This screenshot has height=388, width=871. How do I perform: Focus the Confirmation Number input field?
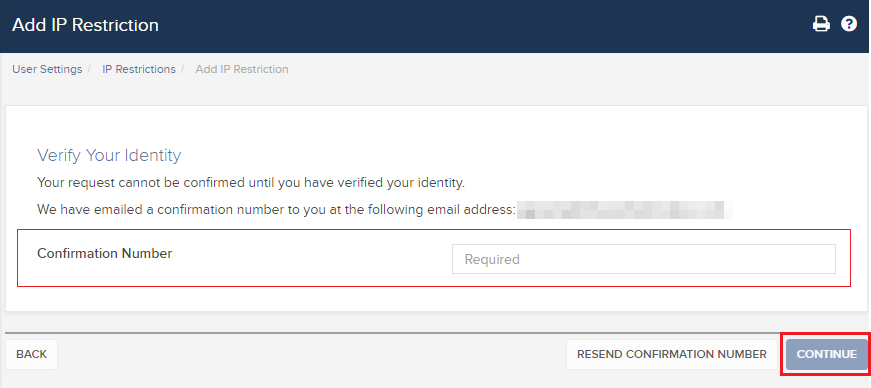(x=644, y=259)
